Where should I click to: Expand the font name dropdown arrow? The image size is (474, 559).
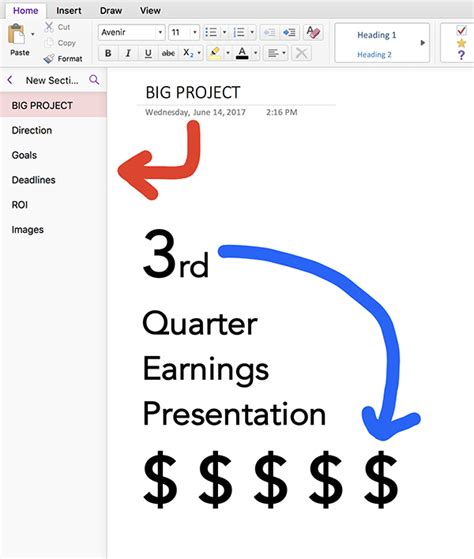(x=160, y=32)
